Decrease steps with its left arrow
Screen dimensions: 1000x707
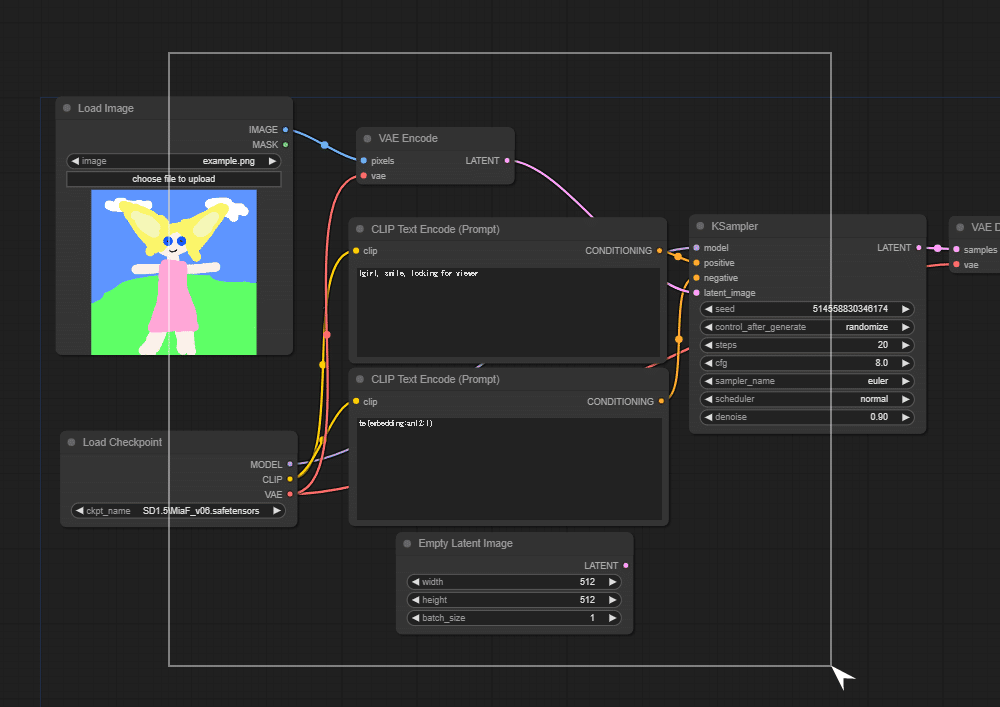709,345
